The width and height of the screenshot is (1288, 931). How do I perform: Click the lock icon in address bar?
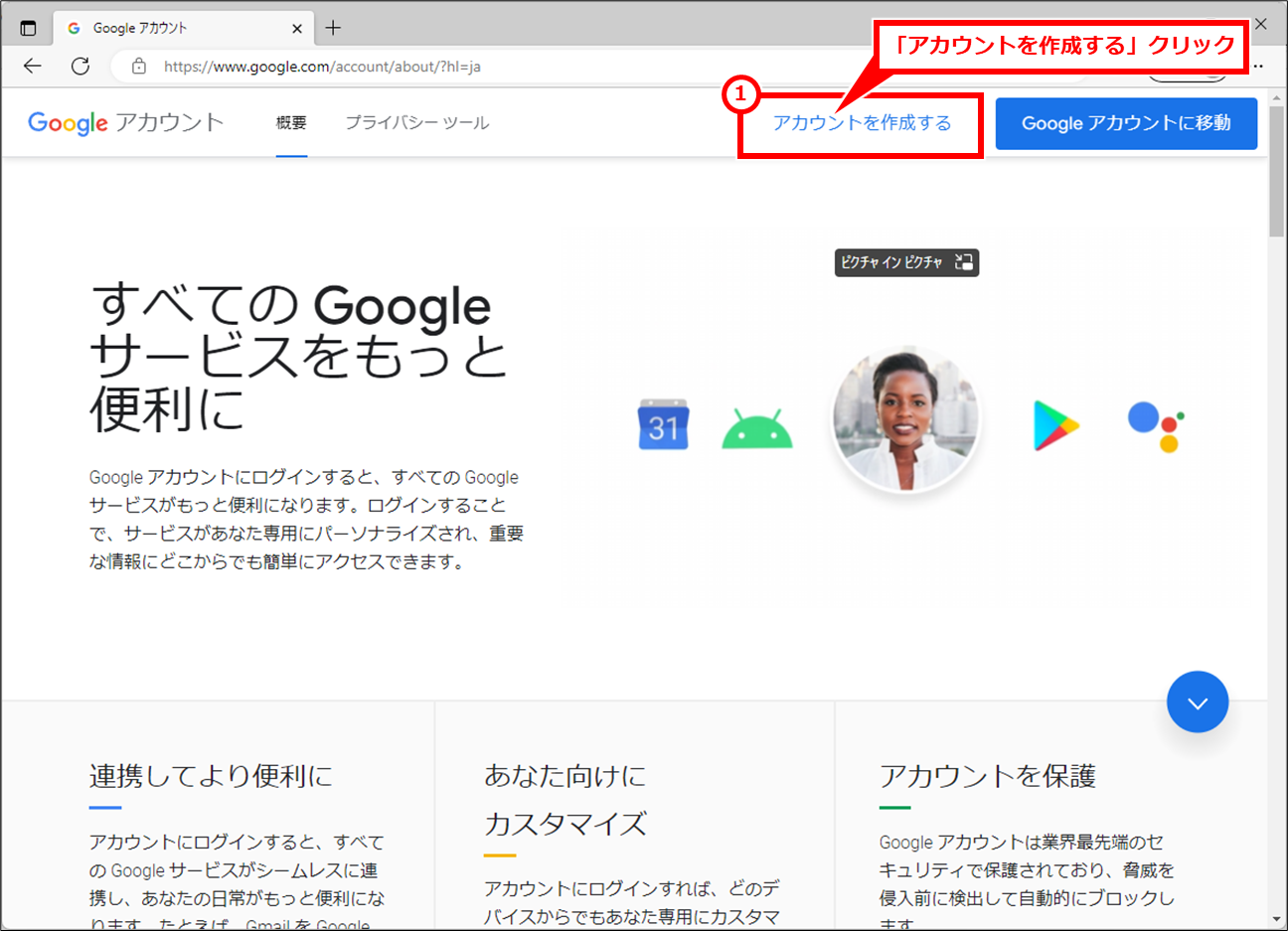[139, 67]
